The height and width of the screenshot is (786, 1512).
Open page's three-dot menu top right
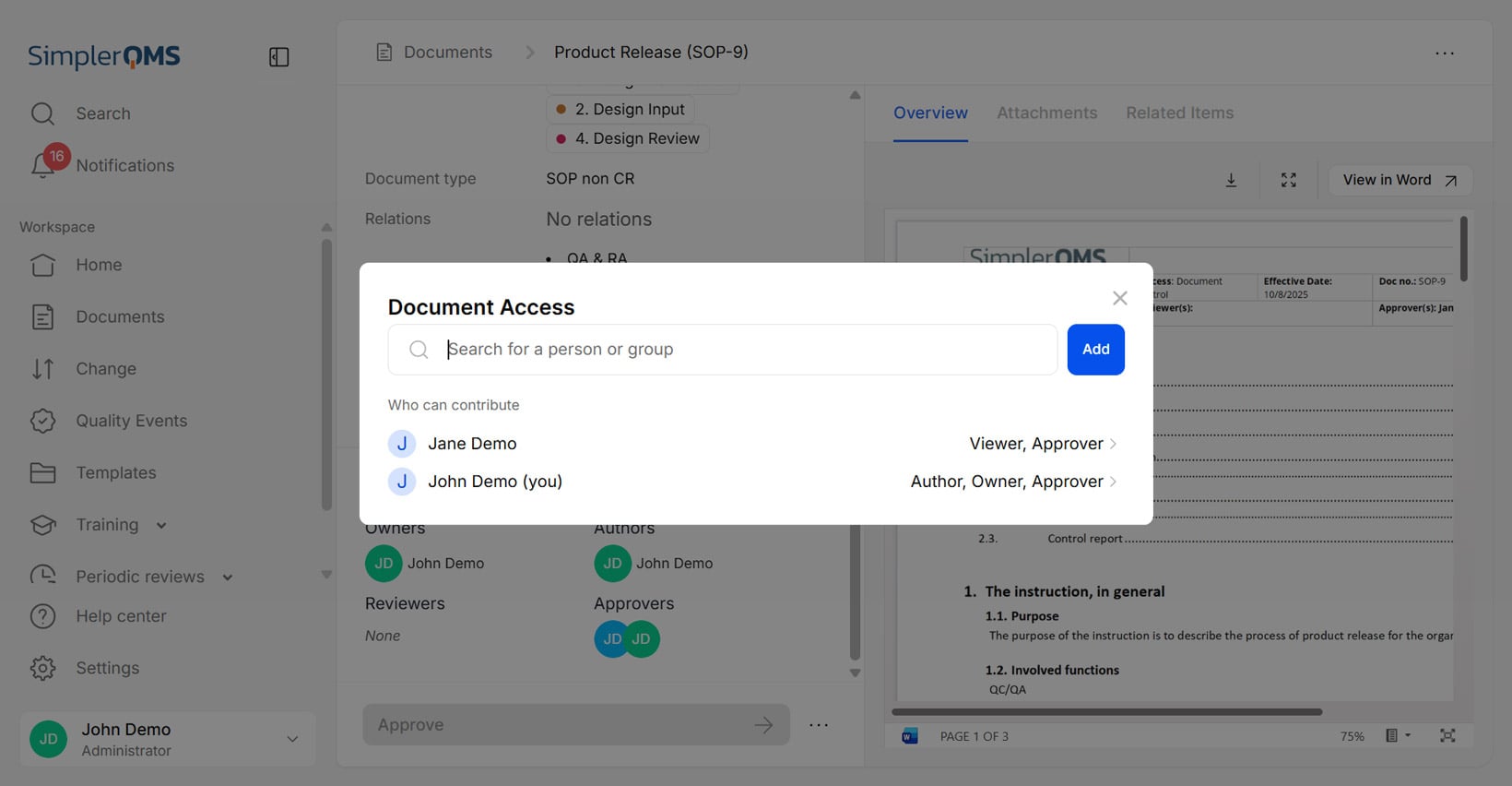[x=1445, y=54]
